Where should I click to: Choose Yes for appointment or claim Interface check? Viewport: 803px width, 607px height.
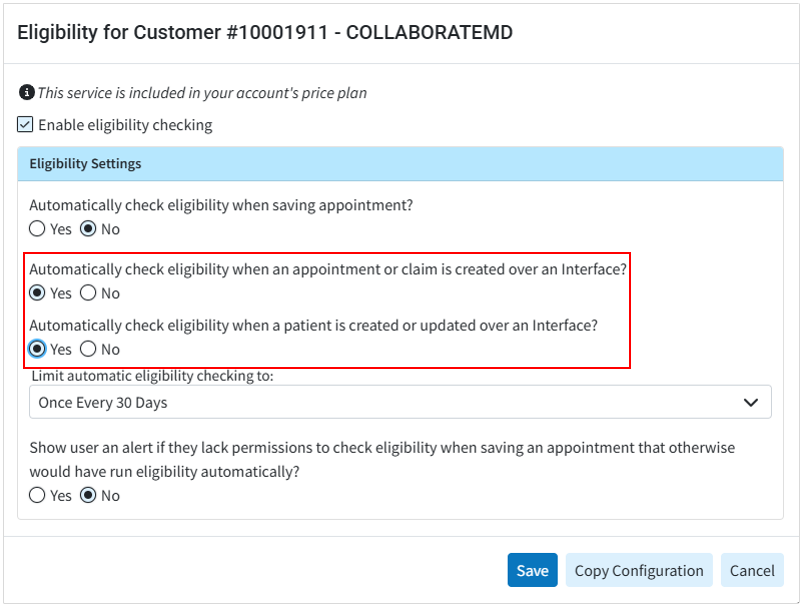pos(38,293)
